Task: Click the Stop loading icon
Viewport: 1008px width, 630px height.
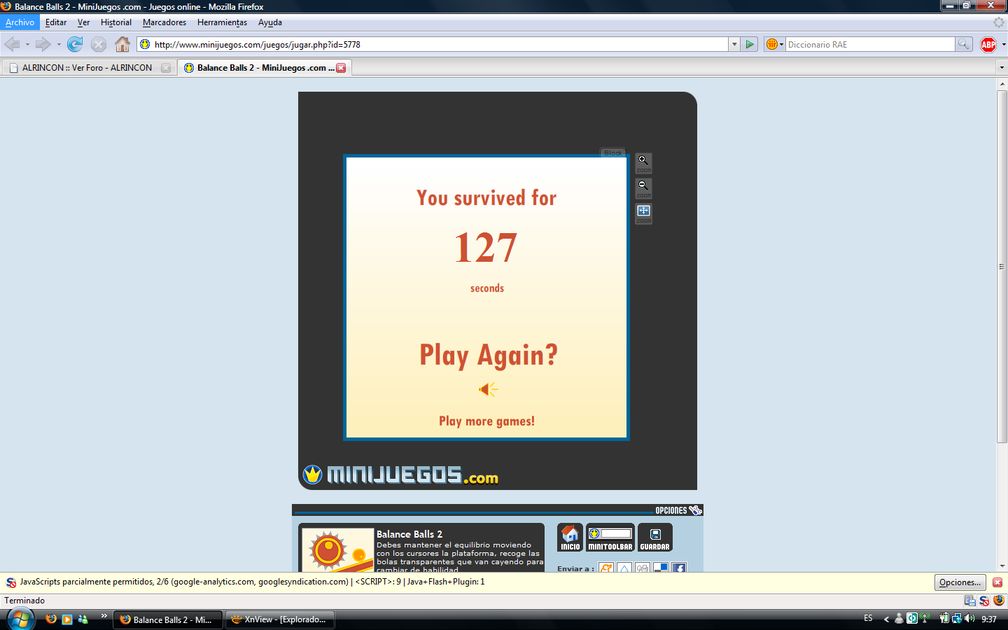Action: (98, 44)
